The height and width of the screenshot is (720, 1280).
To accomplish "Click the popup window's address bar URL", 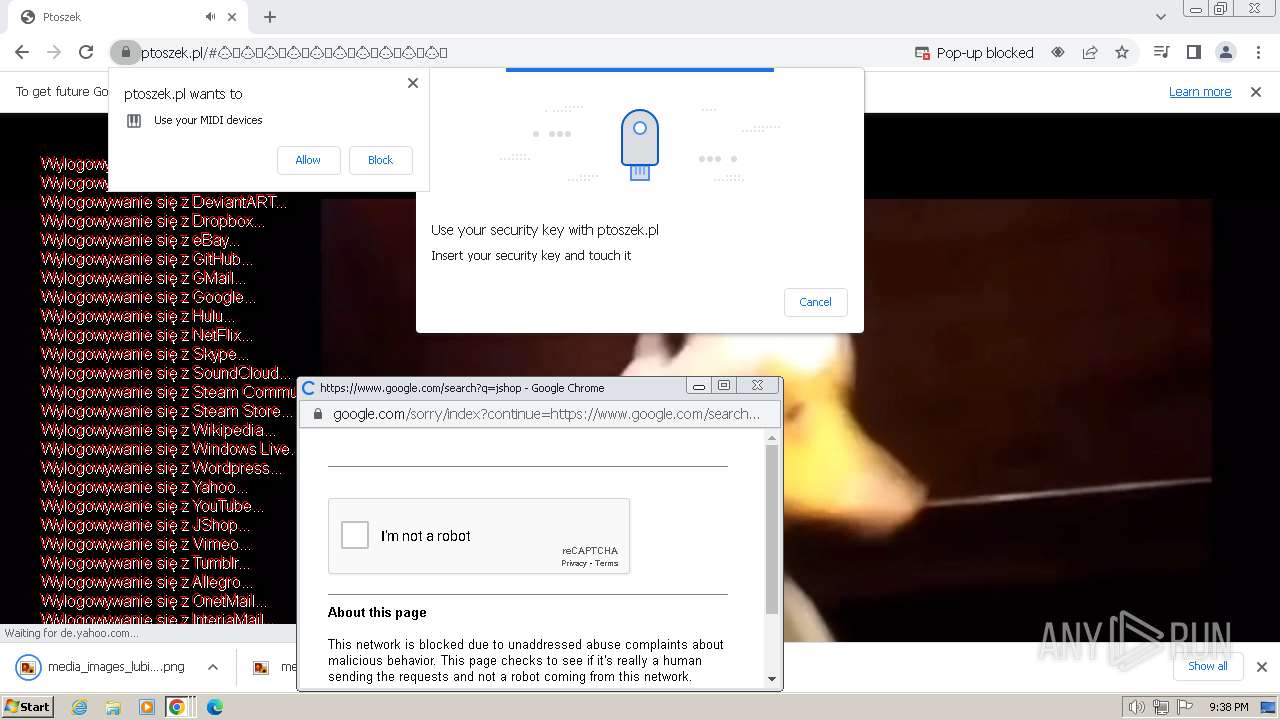I will click(546, 414).
